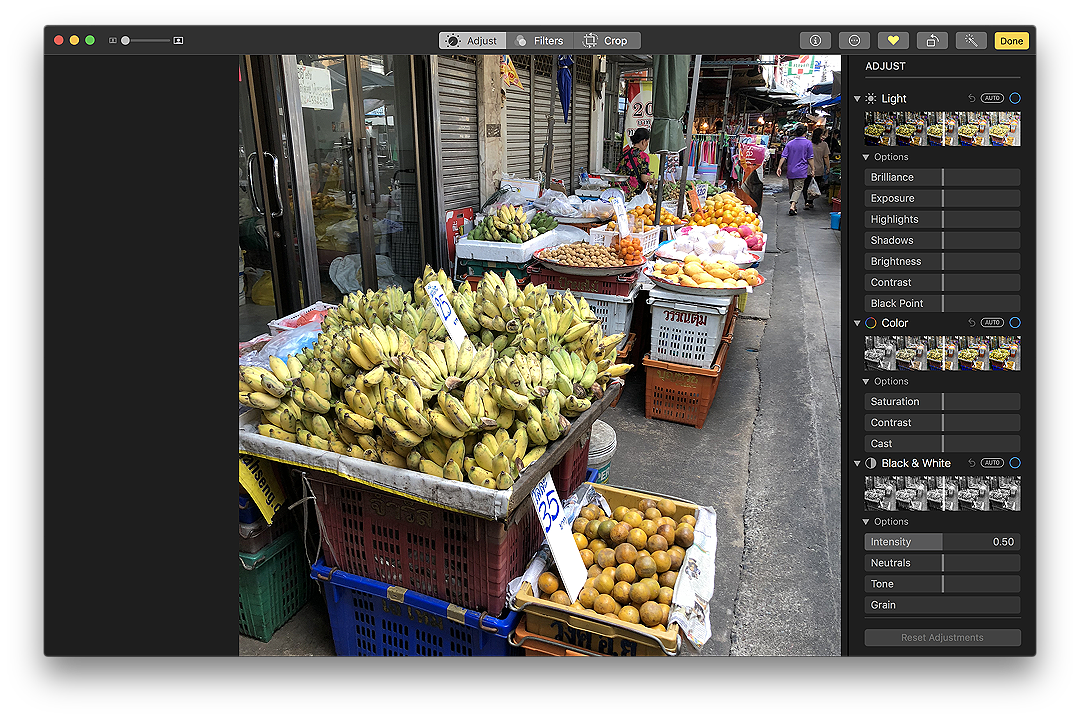Click the More options ellipsis icon
The image size is (1080, 719).
point(854,41)
